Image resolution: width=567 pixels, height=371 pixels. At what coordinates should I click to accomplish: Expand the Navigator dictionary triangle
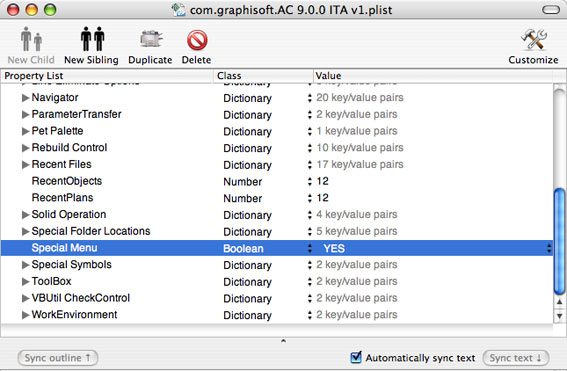pyautogui.click(x=25, y=98)
